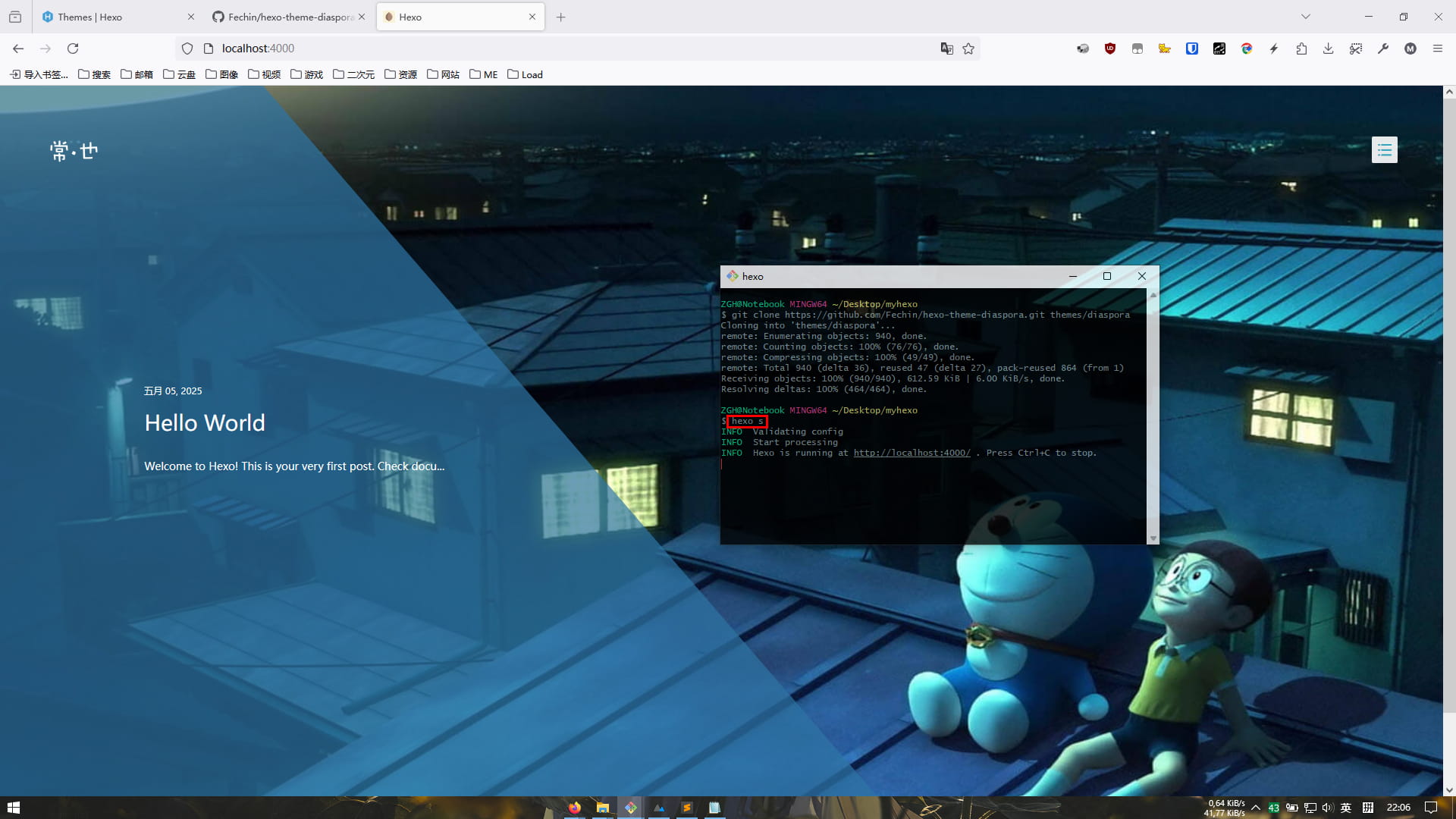Viewport: 1456px width, 819px height.
Task: Toggle the volume speaker tray icon
Action: pyautogui.click(x=1327, y=808)
